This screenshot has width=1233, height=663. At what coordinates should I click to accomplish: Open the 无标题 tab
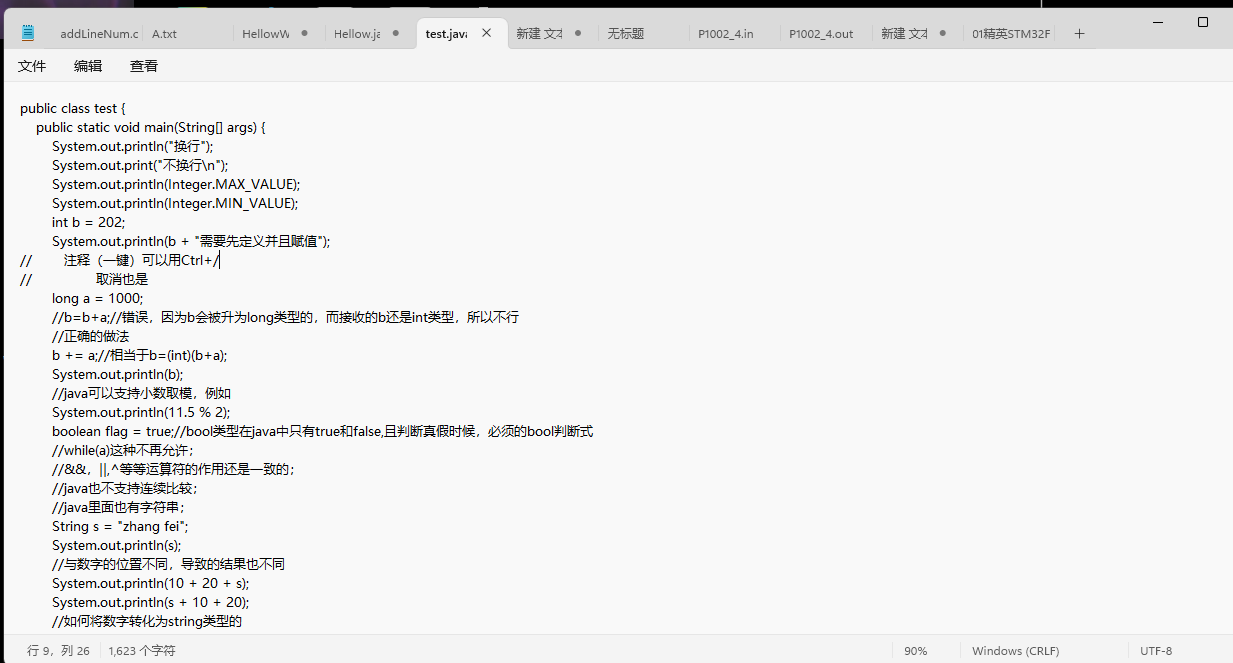click(x=626, y=33)
